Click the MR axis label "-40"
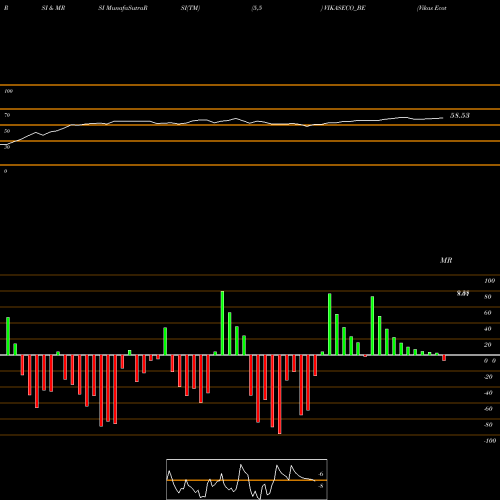 pyautogui.click(x=488, y=393)
